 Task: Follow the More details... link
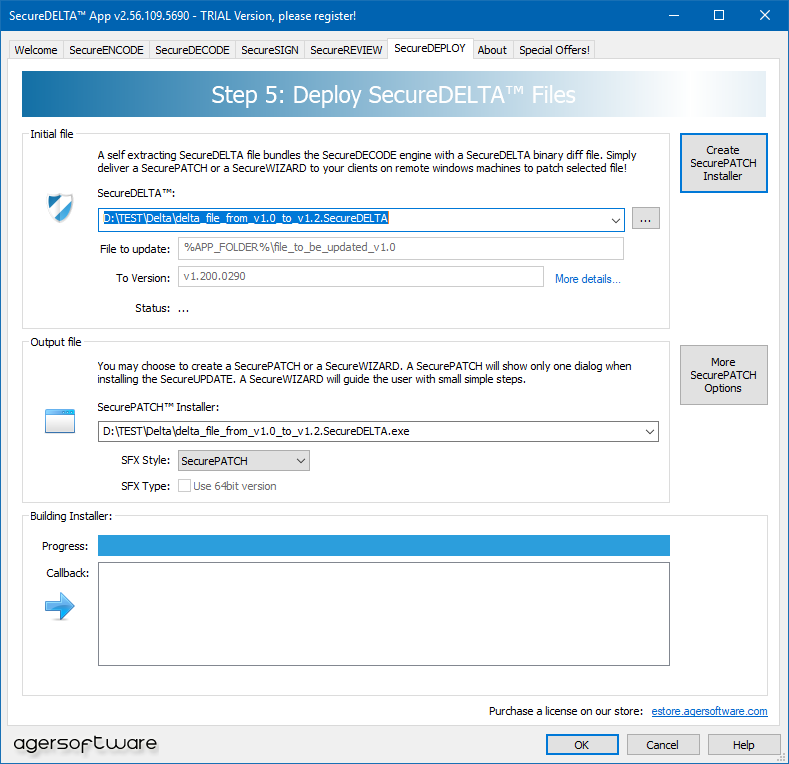[x=588, y=279]
